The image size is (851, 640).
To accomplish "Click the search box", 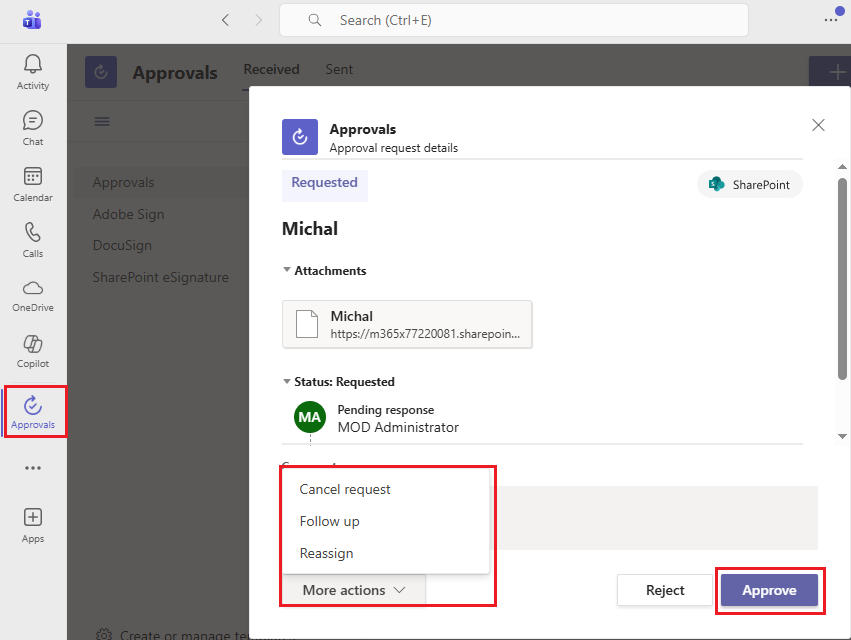I will click(x=513, y=20).
